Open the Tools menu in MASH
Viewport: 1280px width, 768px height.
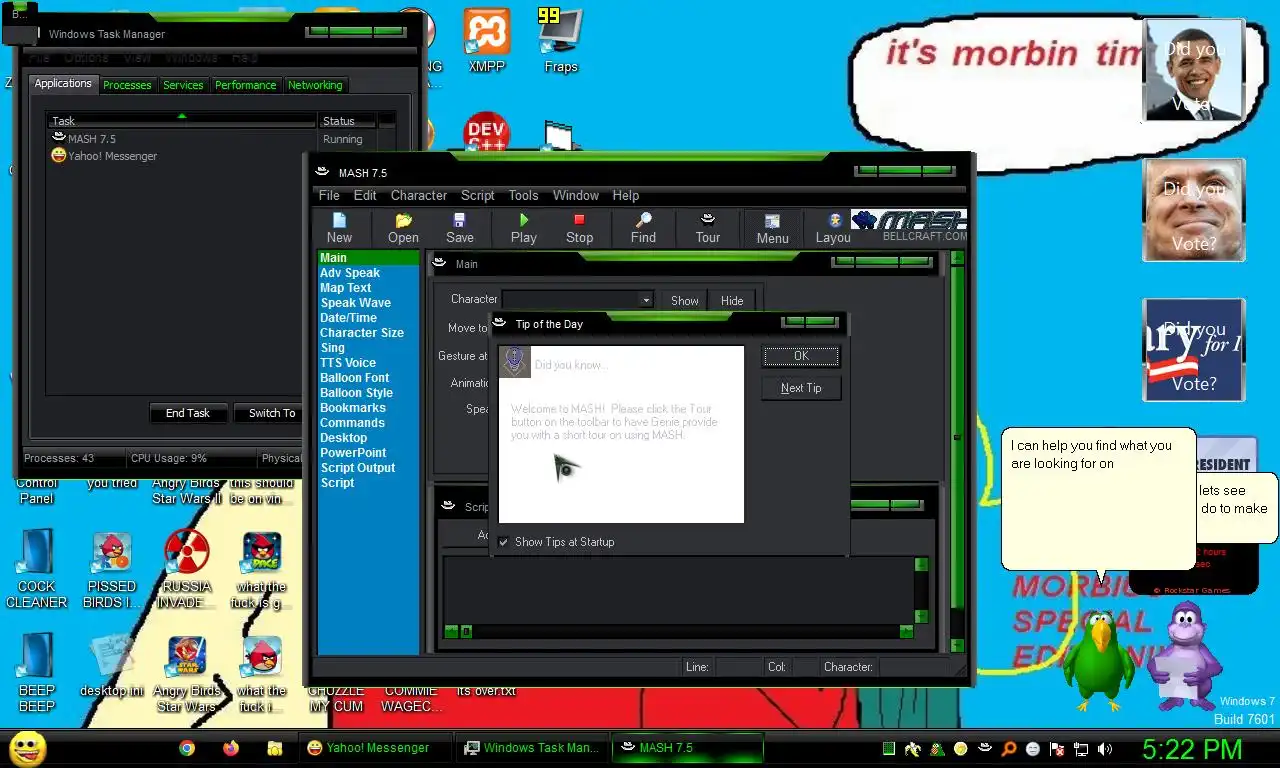point(523,196)
